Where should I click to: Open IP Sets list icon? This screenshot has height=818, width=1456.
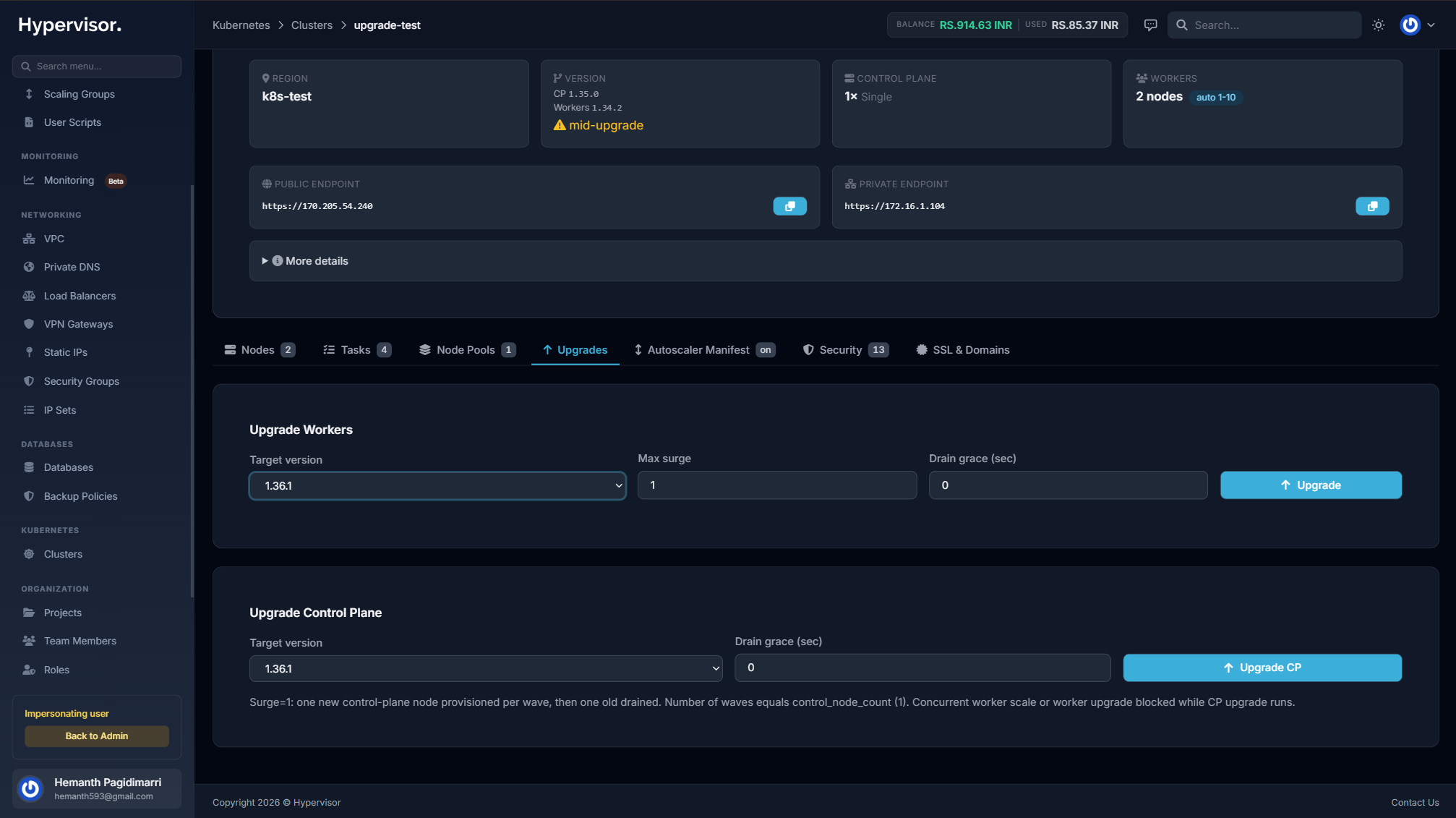tap(29, 410)
